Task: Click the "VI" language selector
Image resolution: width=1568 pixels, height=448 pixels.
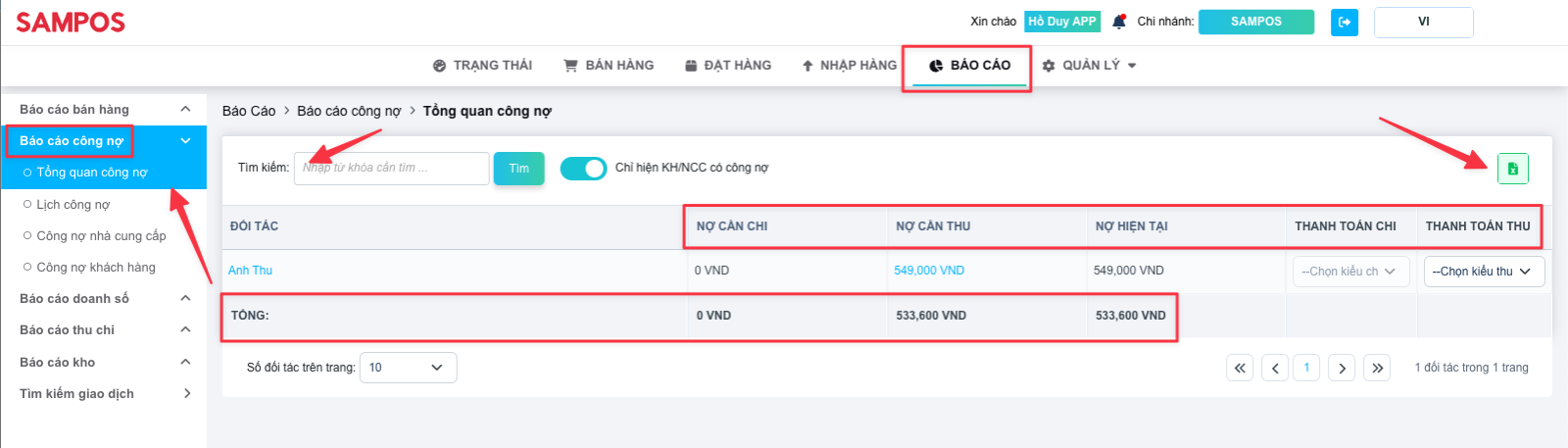Action: pyautogui.click(x=1423, y=22)
